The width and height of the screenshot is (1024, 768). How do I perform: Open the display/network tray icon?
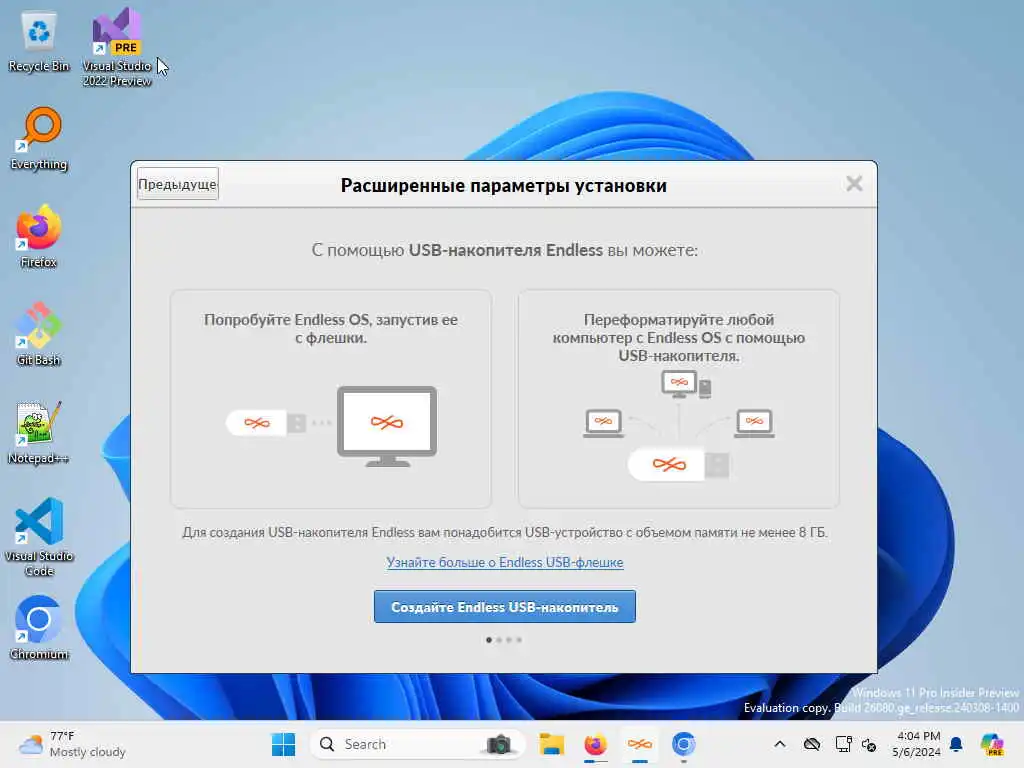click(843, 744)
